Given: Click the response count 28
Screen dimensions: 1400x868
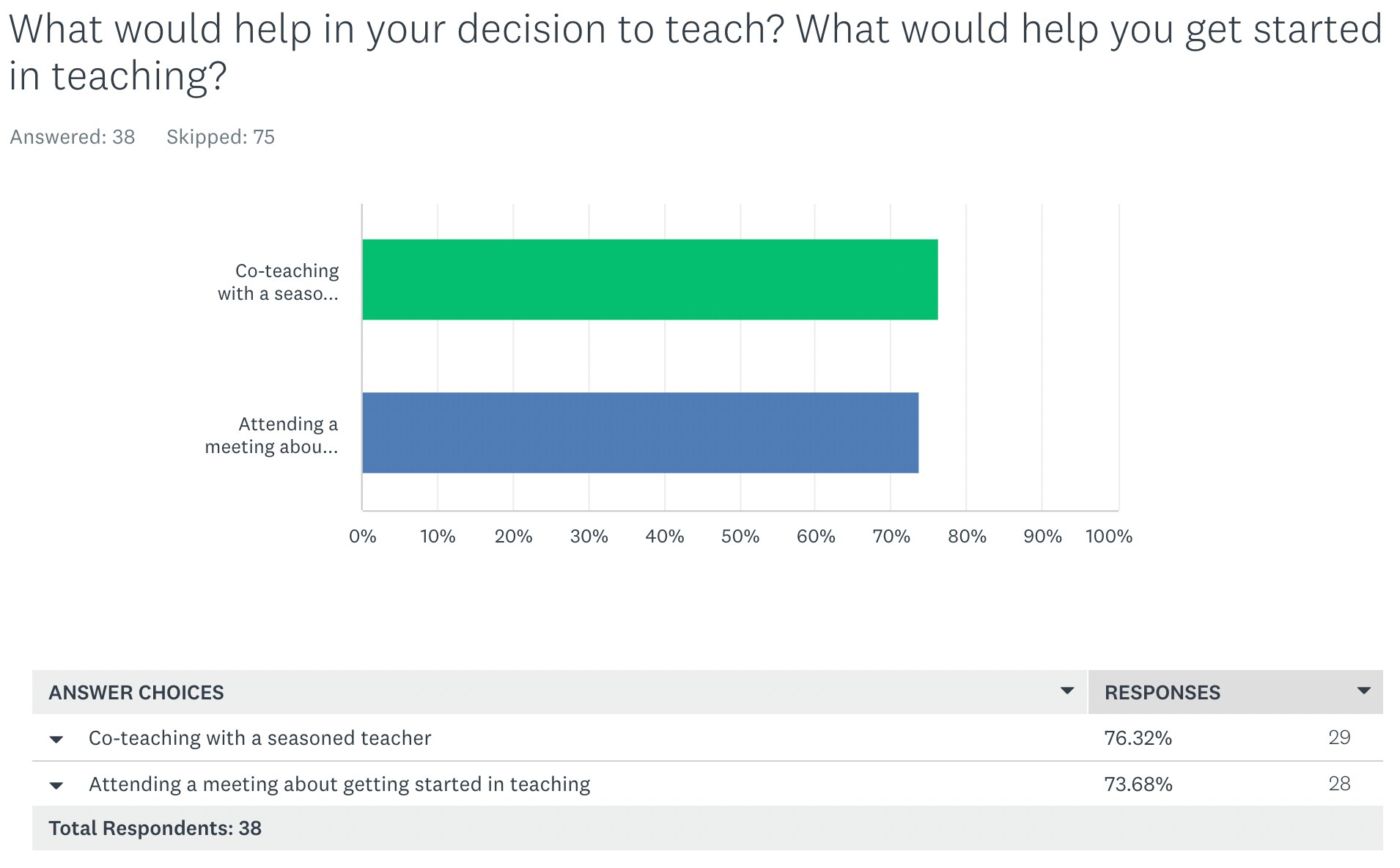Looking at the screenshot, I should (x=1339, y=784).
